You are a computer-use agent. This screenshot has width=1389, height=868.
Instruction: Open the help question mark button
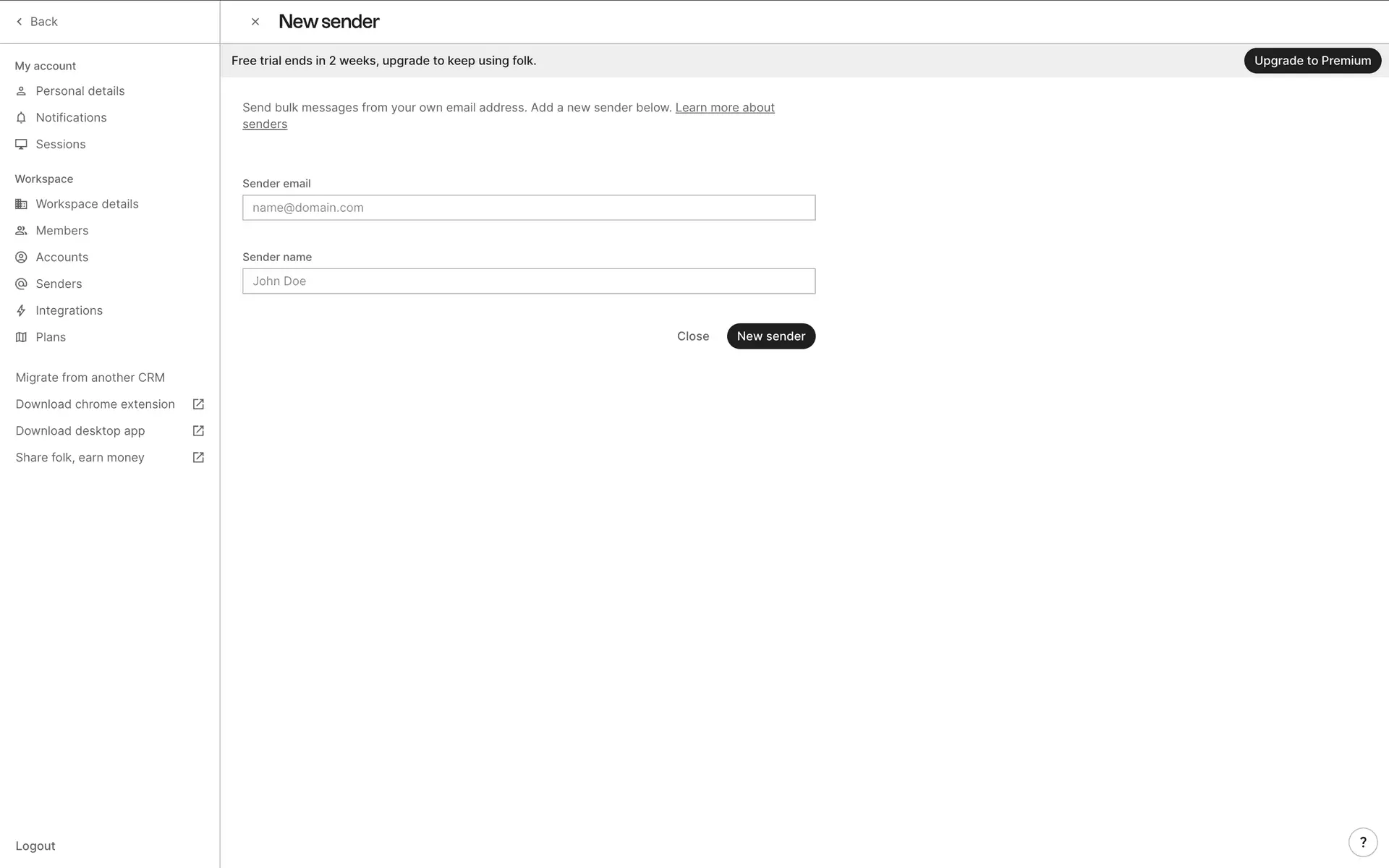click(x=1363, y=842)
